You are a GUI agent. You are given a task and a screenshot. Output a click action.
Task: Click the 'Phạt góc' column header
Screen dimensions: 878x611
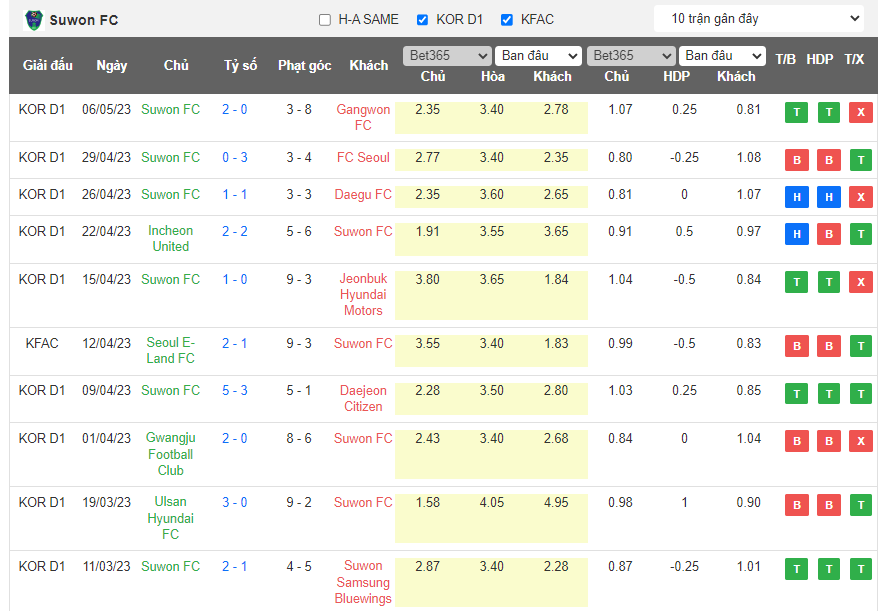tap(304, 65)
